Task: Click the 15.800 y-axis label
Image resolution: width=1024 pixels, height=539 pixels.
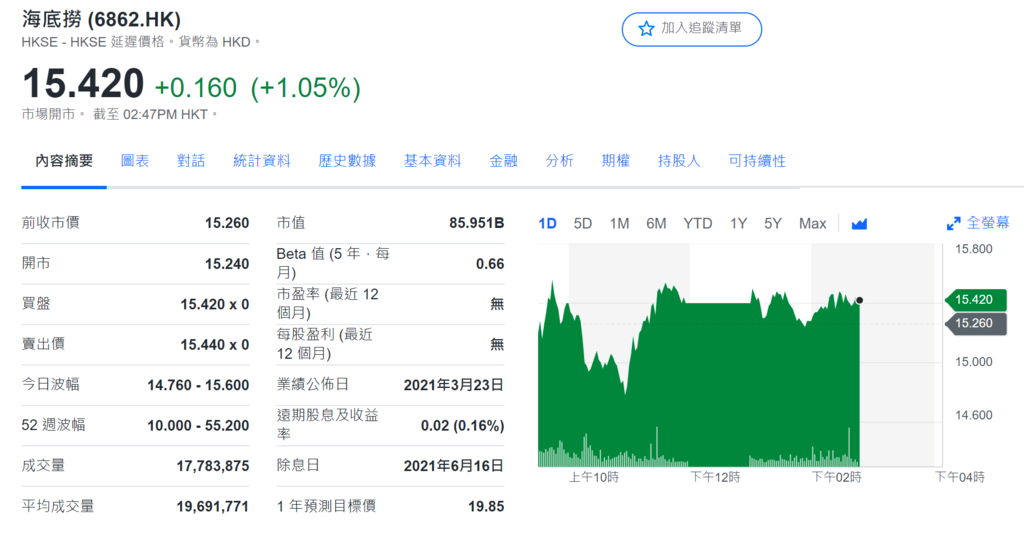Action: pyautogui.click(x=973, y=249)
